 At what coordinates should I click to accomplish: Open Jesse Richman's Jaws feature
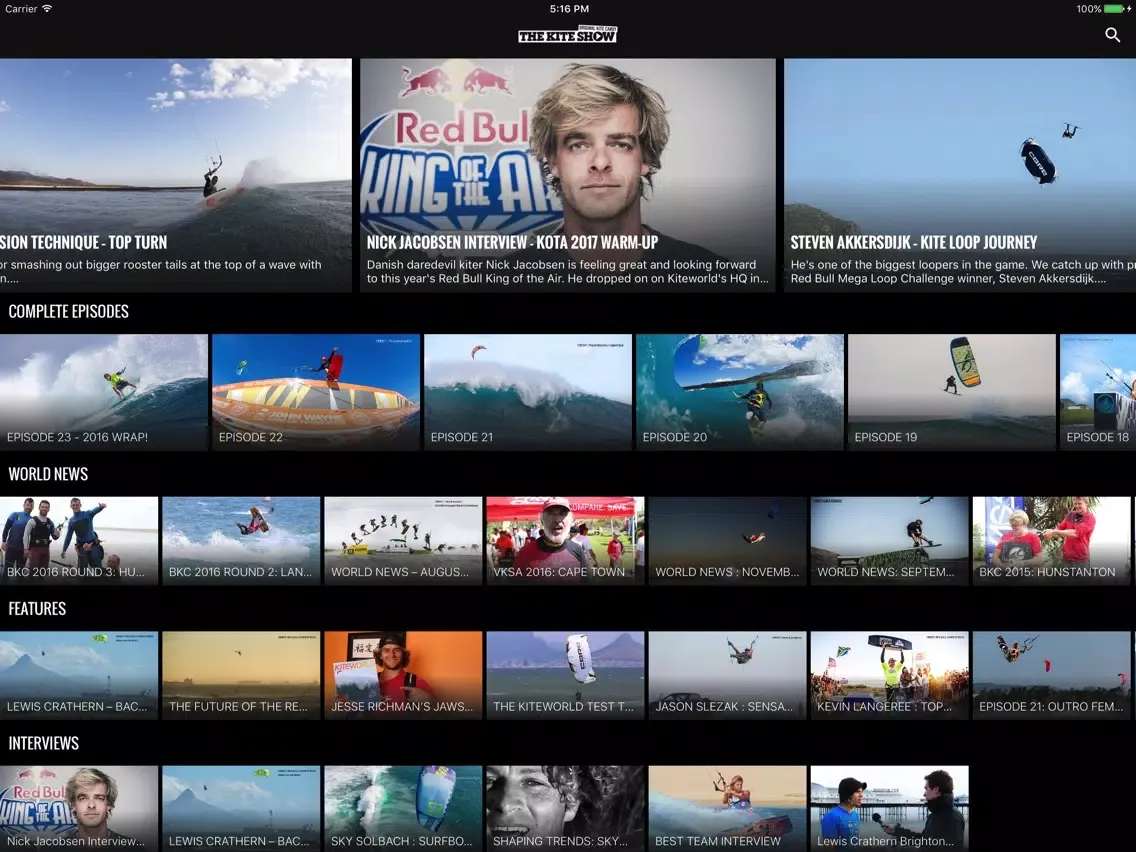click(403, 675)
